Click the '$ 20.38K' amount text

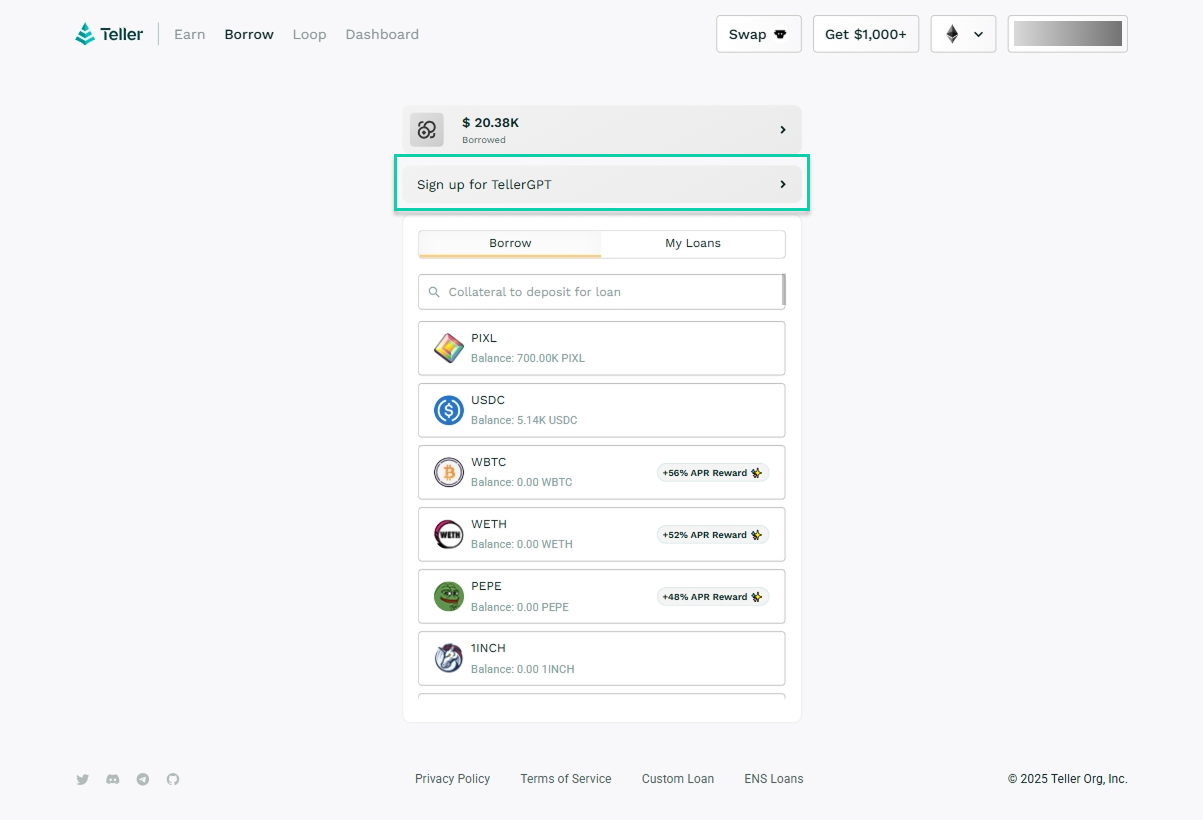click(x=491, y=123)
